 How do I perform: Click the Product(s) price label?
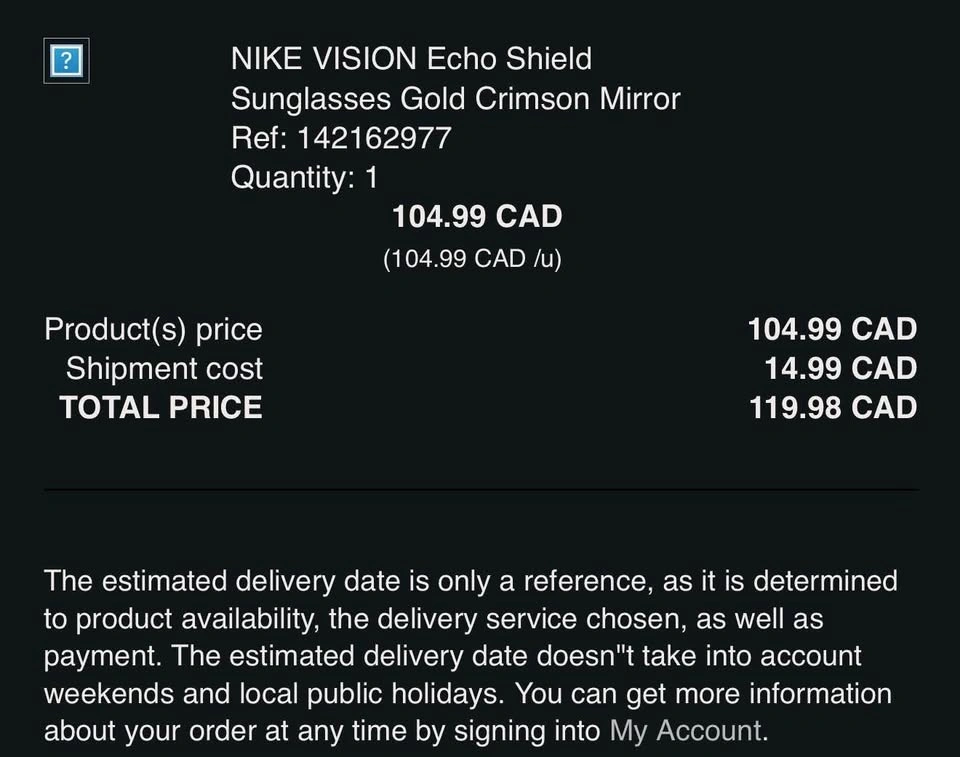(153, 329)
